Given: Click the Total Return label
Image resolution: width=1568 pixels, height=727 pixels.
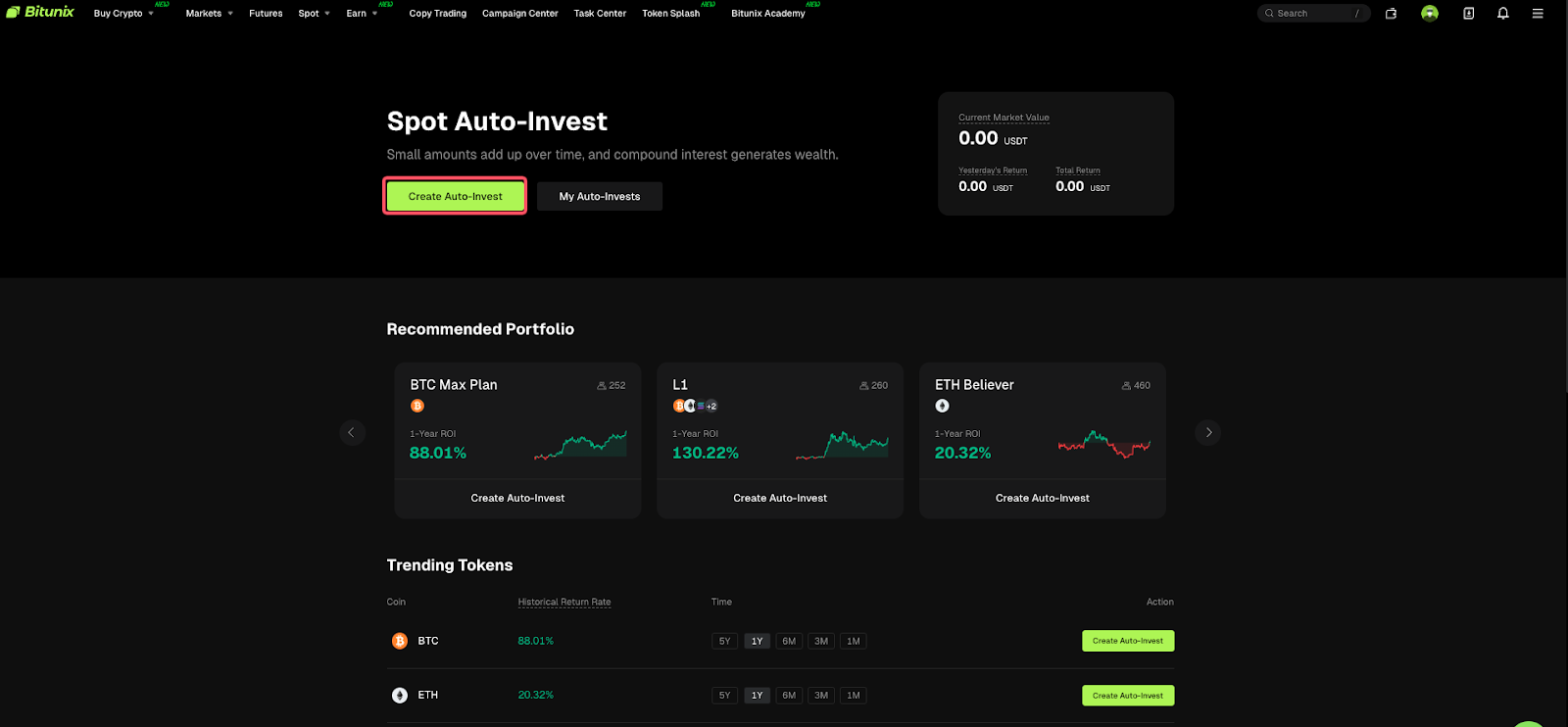Looking at the screenshot, I should click(x=1078, y=170).
